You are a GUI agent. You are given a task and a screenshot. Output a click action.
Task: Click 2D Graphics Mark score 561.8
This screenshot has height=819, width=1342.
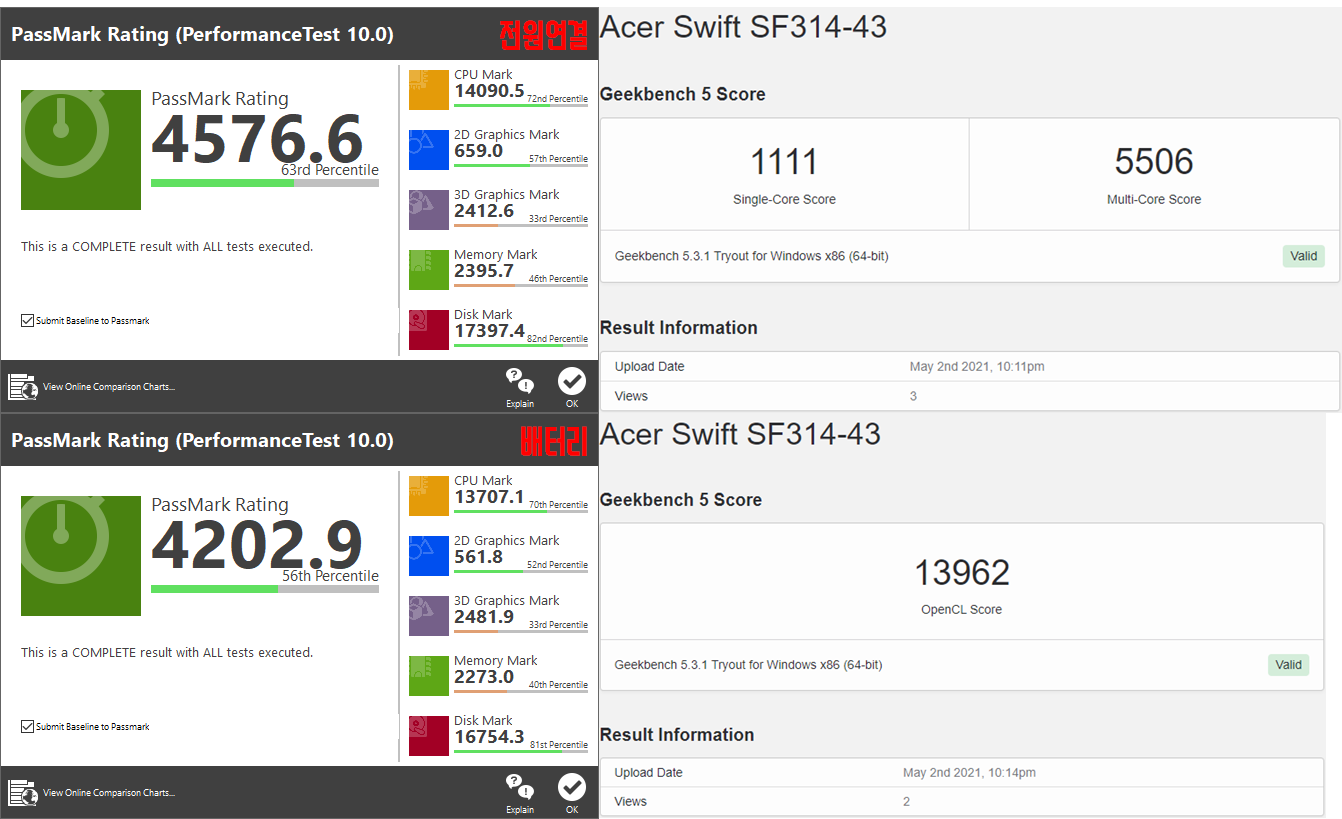coord(479,557)
